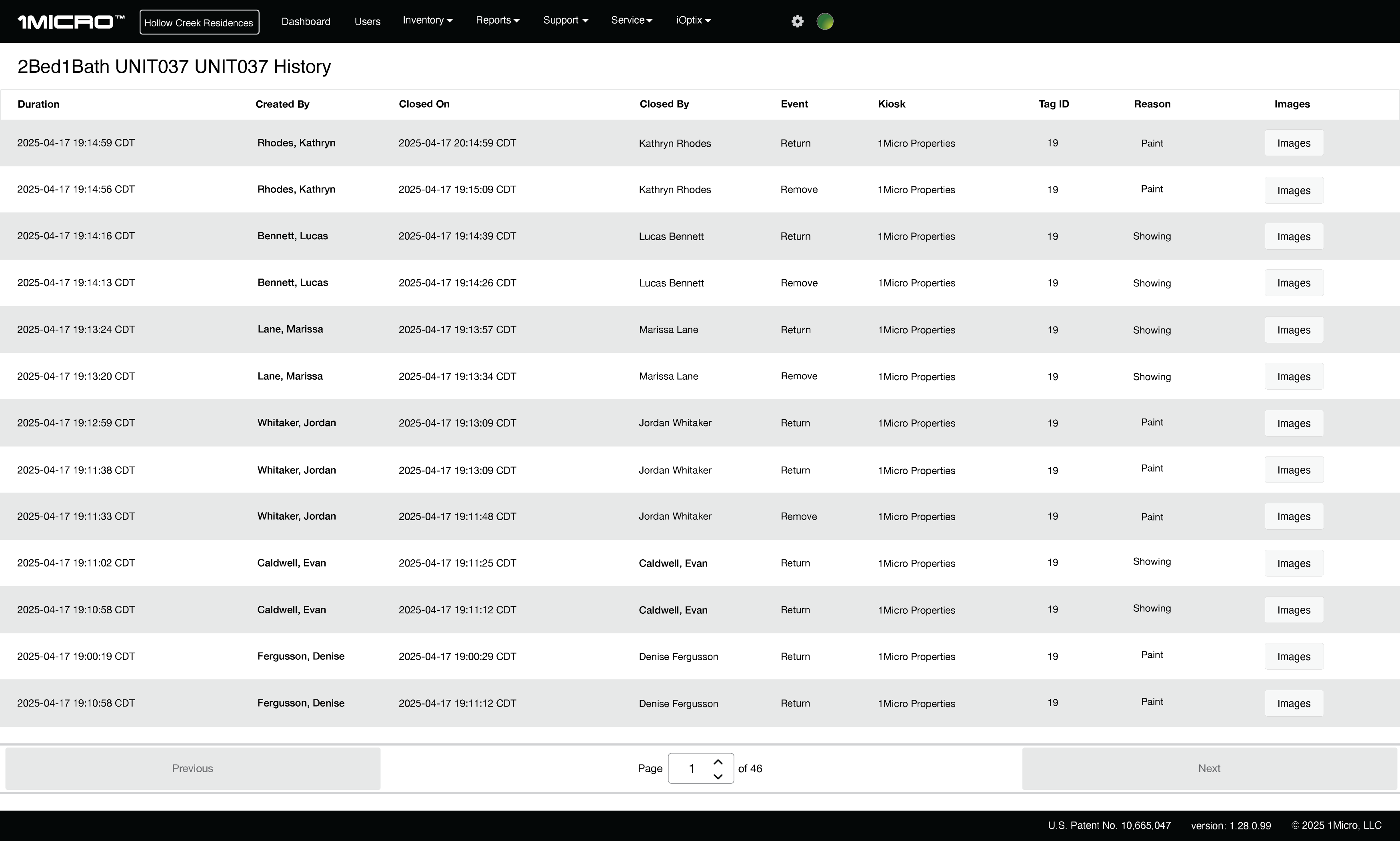1400x841 pixels.
Task: Click the page number input field
Action: point(692,768)
